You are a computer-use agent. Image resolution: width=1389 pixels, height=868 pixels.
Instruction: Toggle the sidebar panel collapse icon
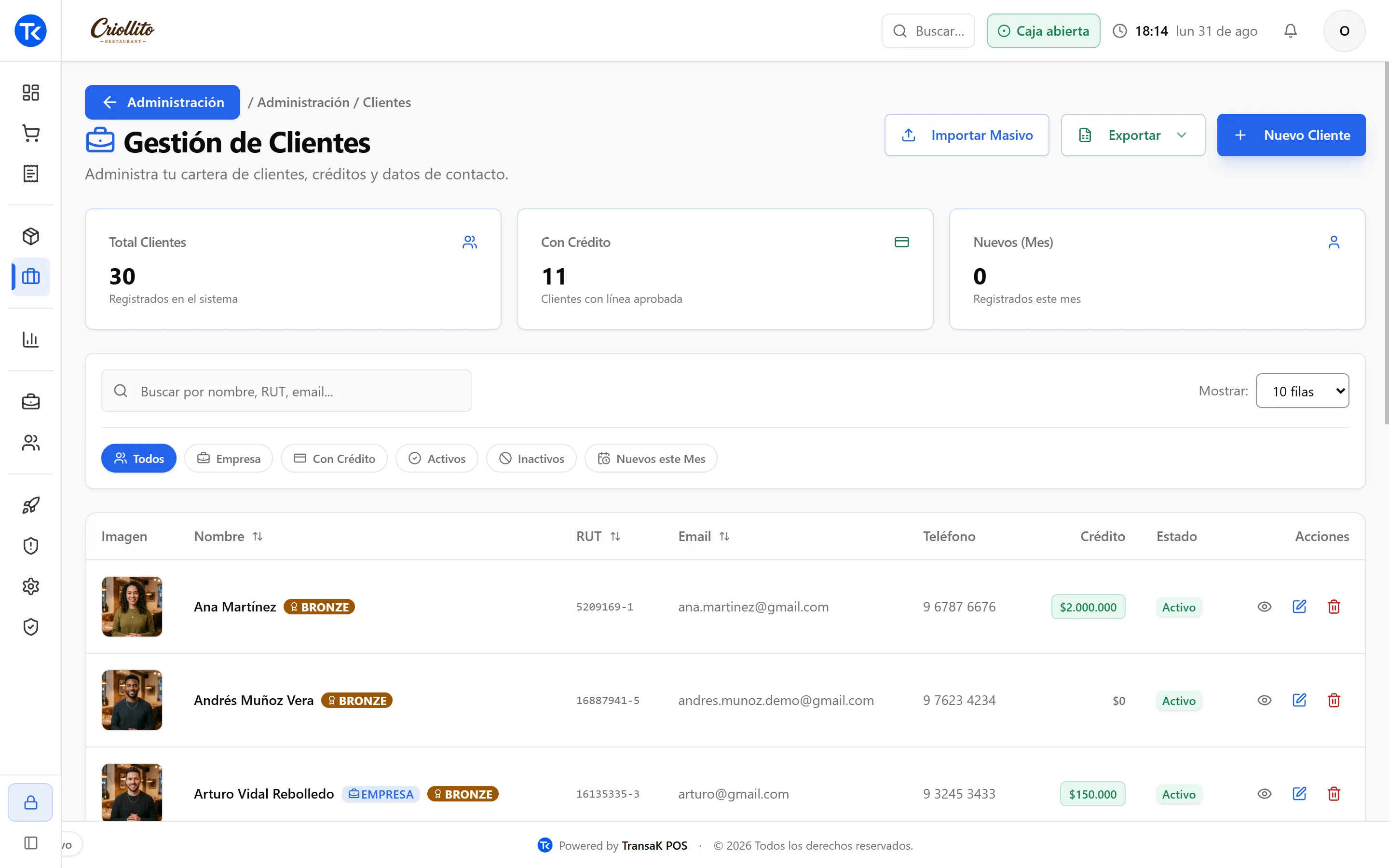point(30,843)
